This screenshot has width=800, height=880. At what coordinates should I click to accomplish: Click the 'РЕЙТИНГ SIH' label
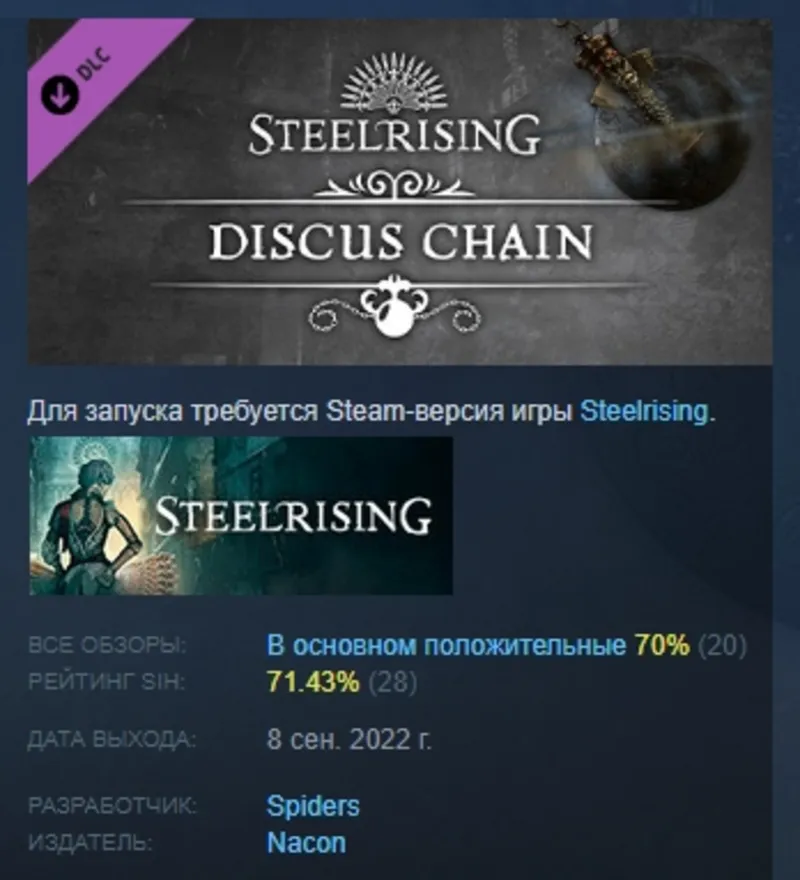tap(106, 682)
